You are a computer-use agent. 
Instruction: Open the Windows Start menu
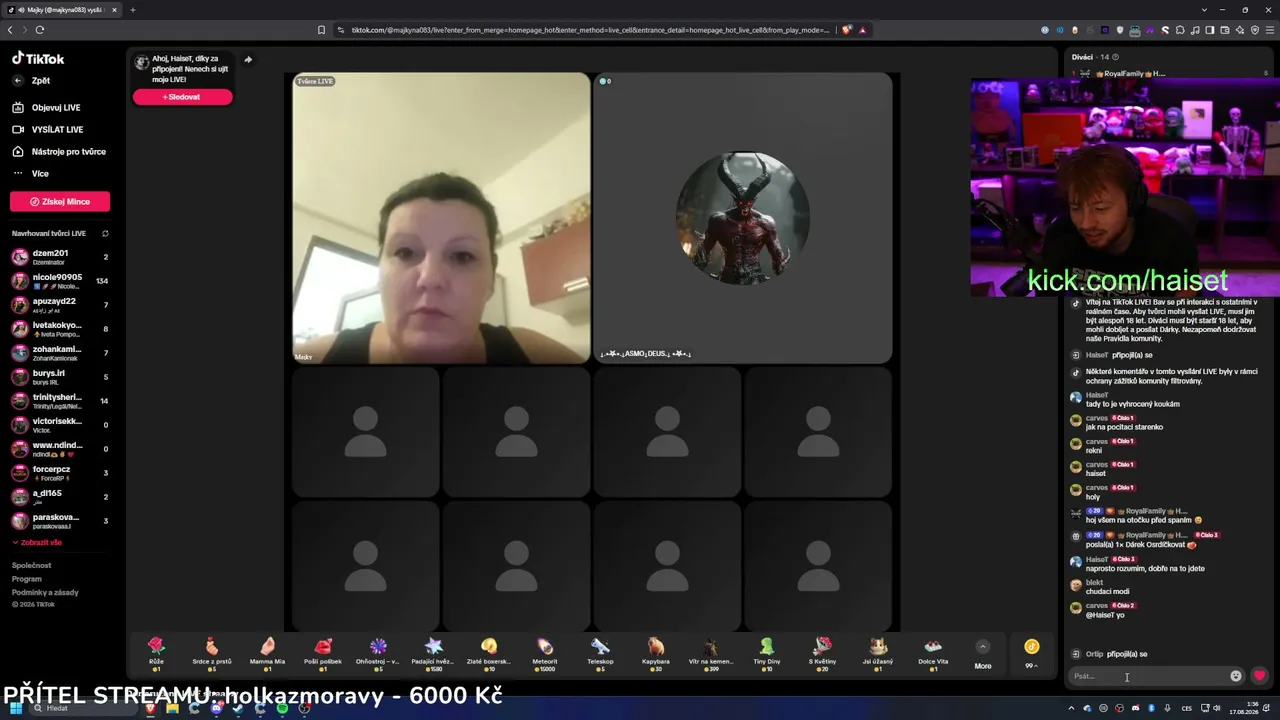16,708
